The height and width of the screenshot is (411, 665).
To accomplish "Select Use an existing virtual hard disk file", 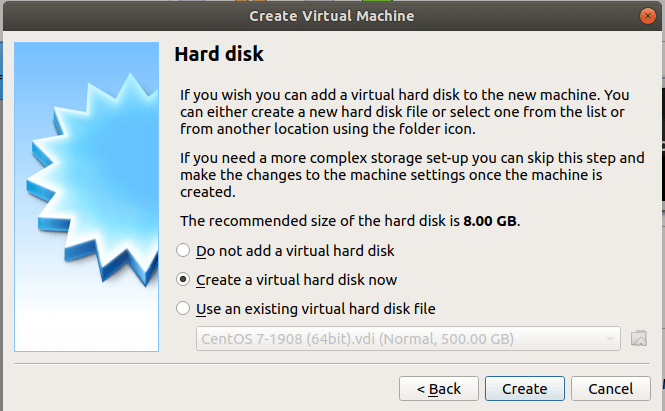I will pyautogui.click(x=183, y=308).
